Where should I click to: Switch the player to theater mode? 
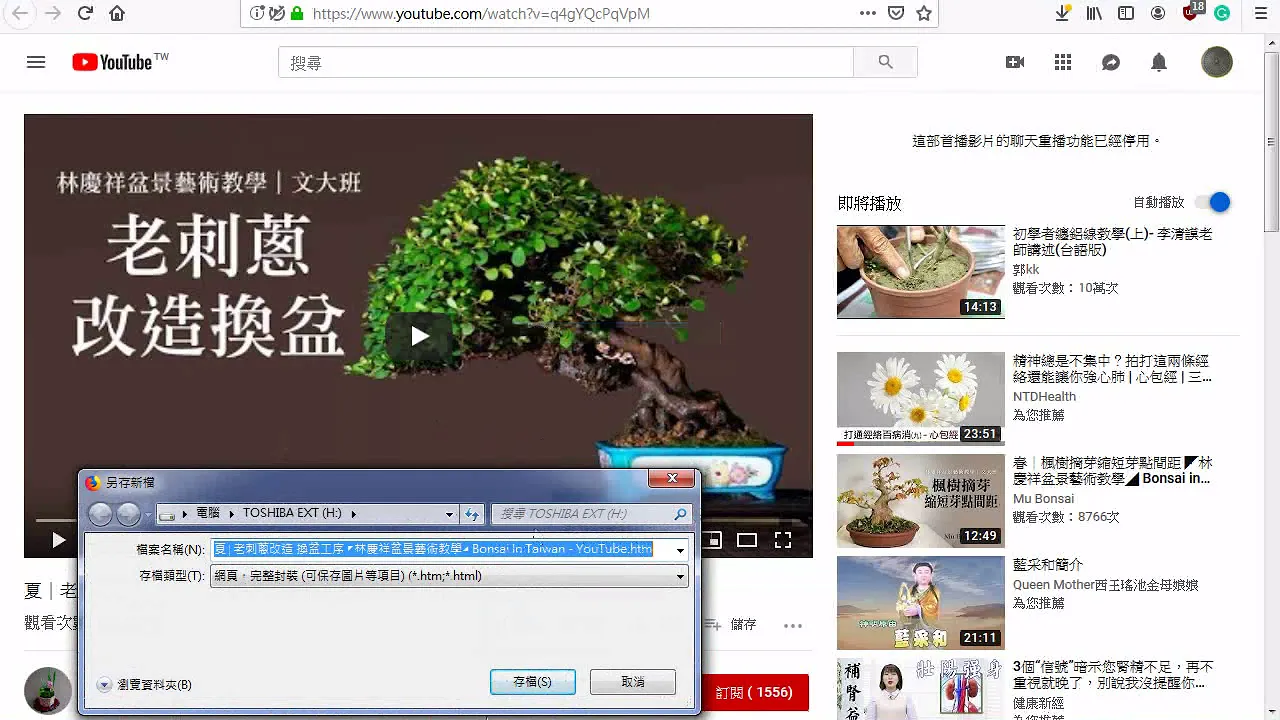(747, 540)
